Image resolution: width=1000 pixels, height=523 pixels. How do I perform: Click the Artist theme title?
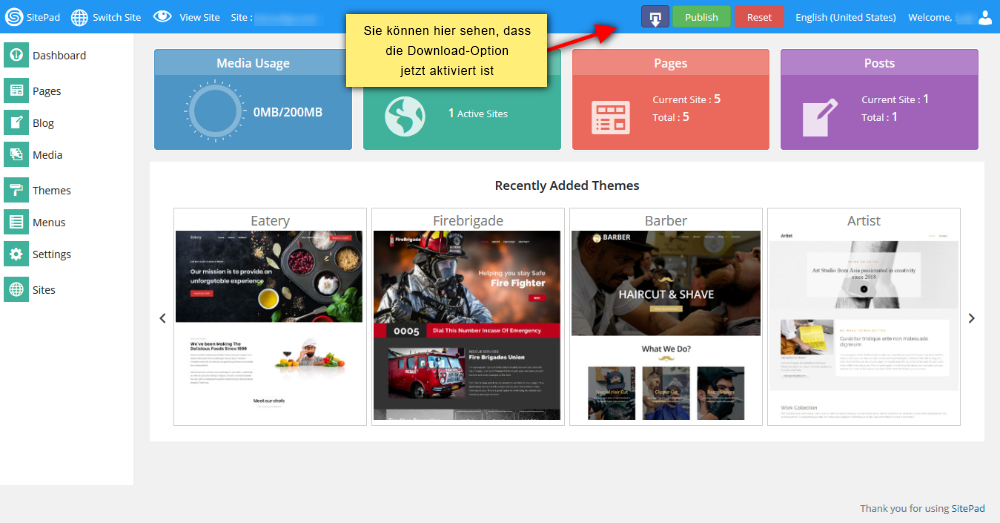[864, 221]
